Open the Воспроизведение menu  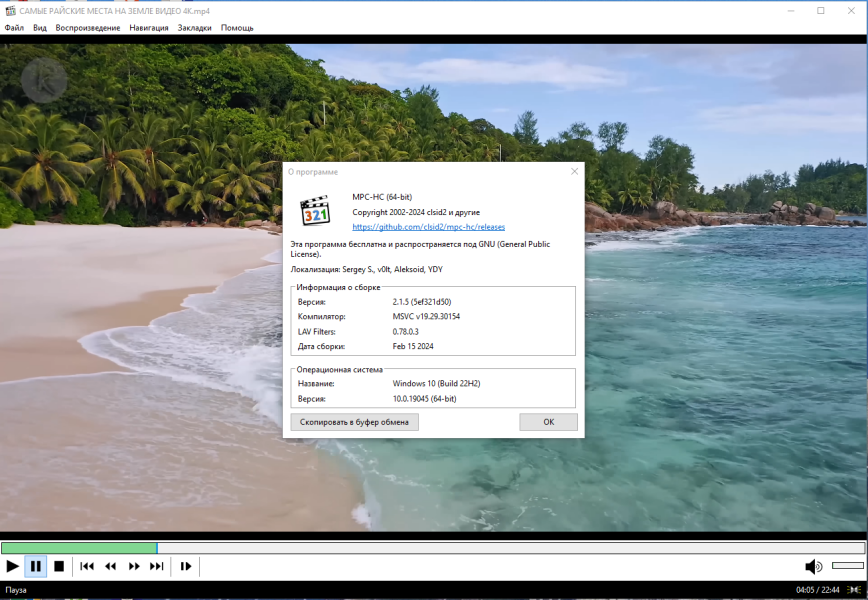click(x=88, y=28)
